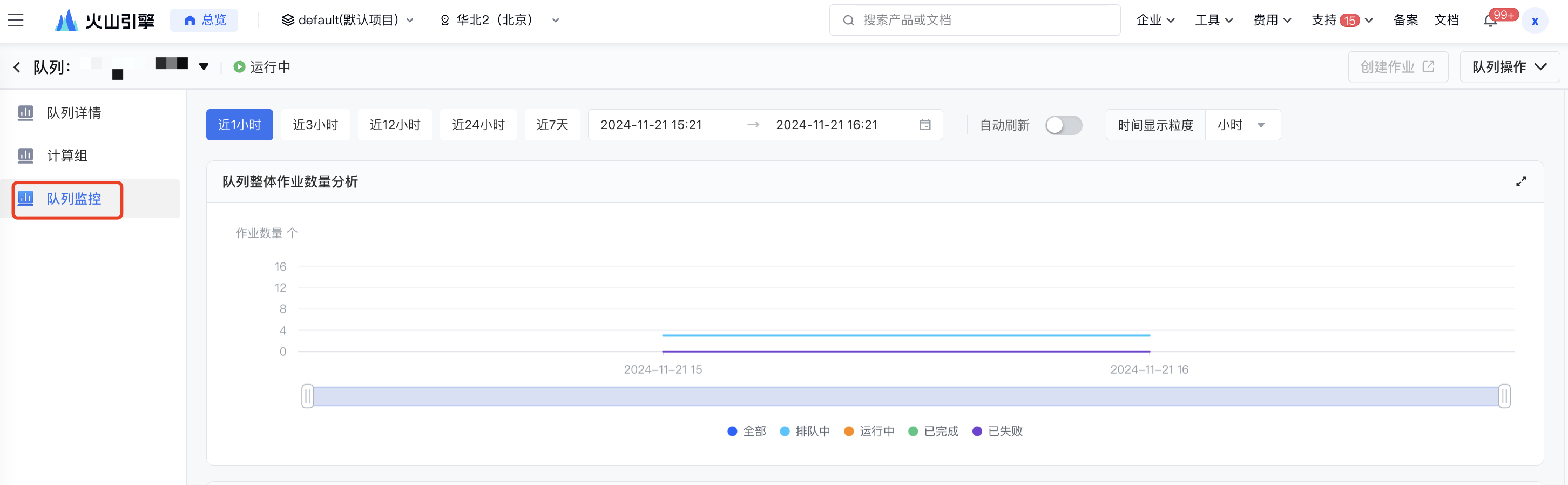Click the 备案 link
Viewport: 1568px width, 485px height.
point(1405,20)
